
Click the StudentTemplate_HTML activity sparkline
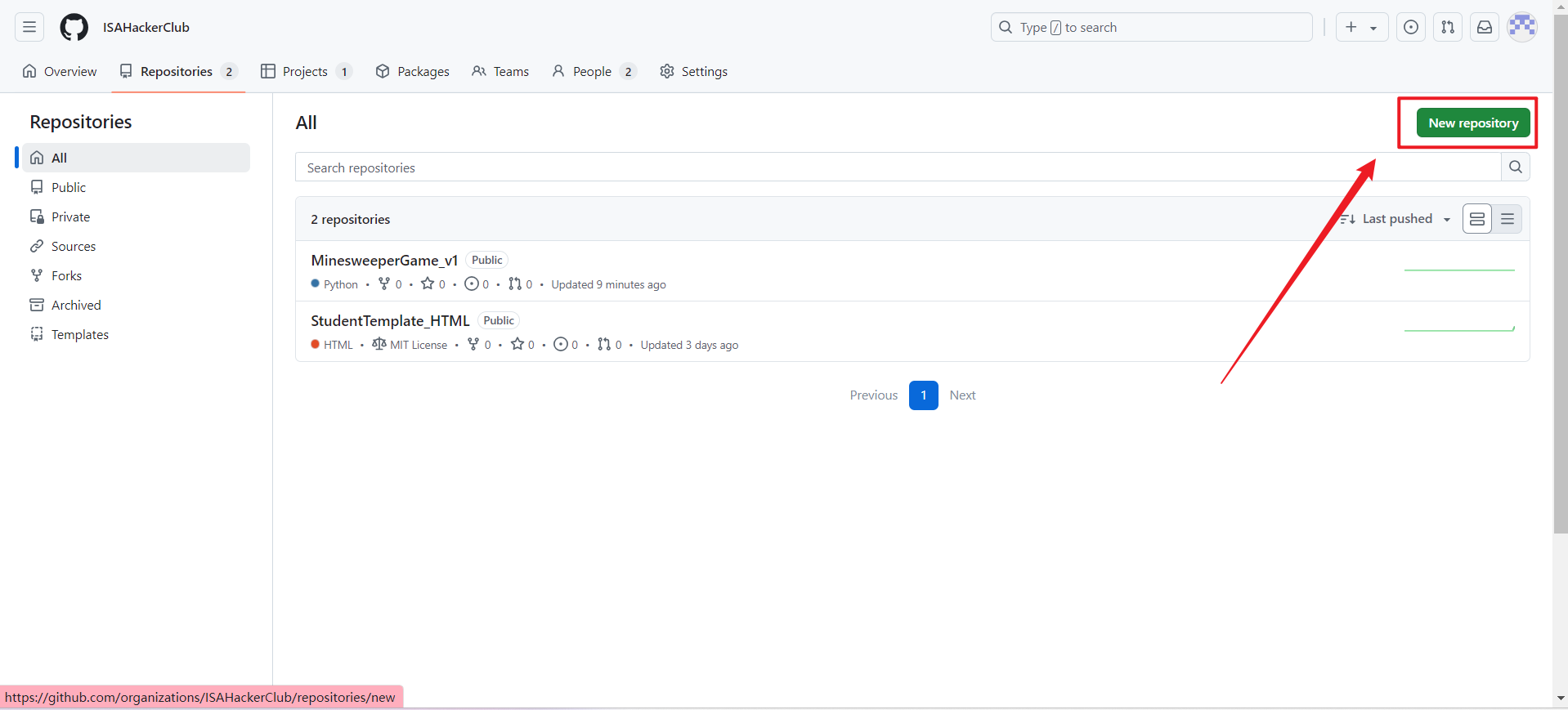pyautogui.click(x=1459, y=329)
